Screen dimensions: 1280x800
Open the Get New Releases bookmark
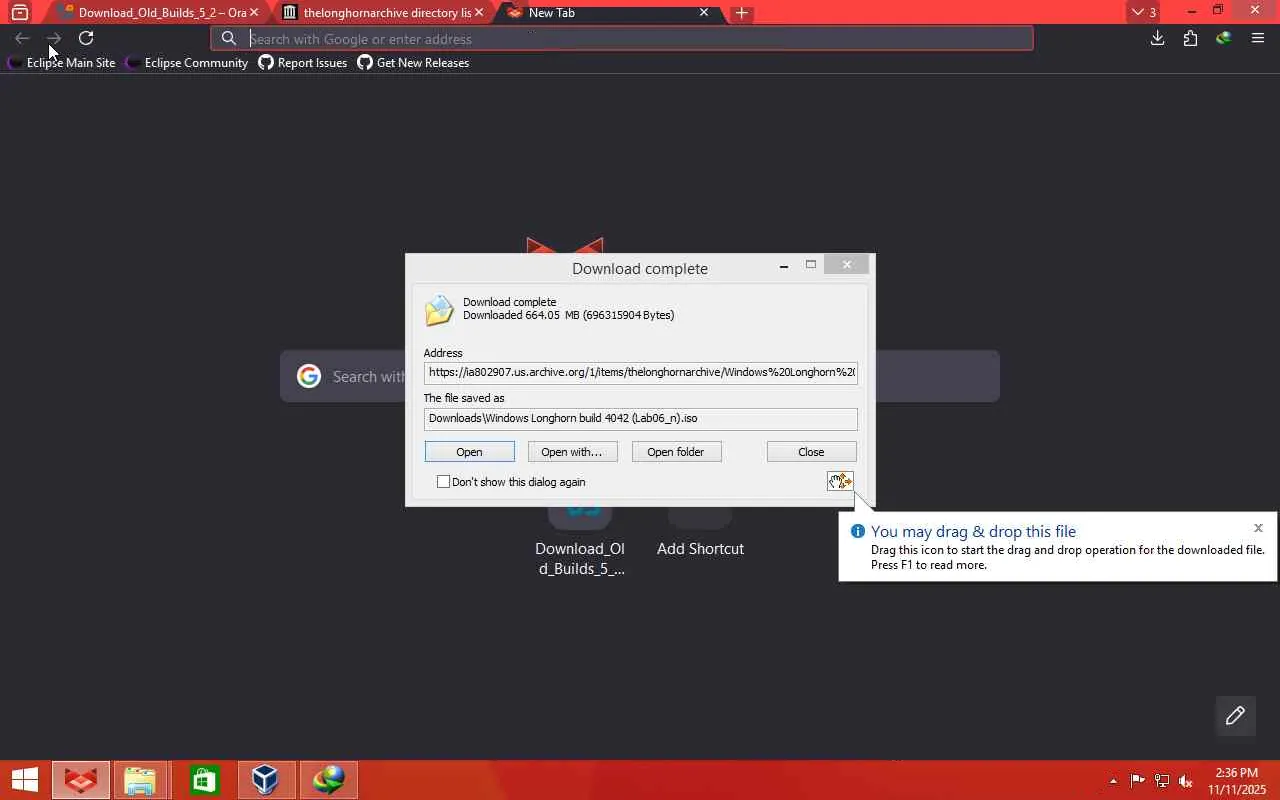pos(413,63)
